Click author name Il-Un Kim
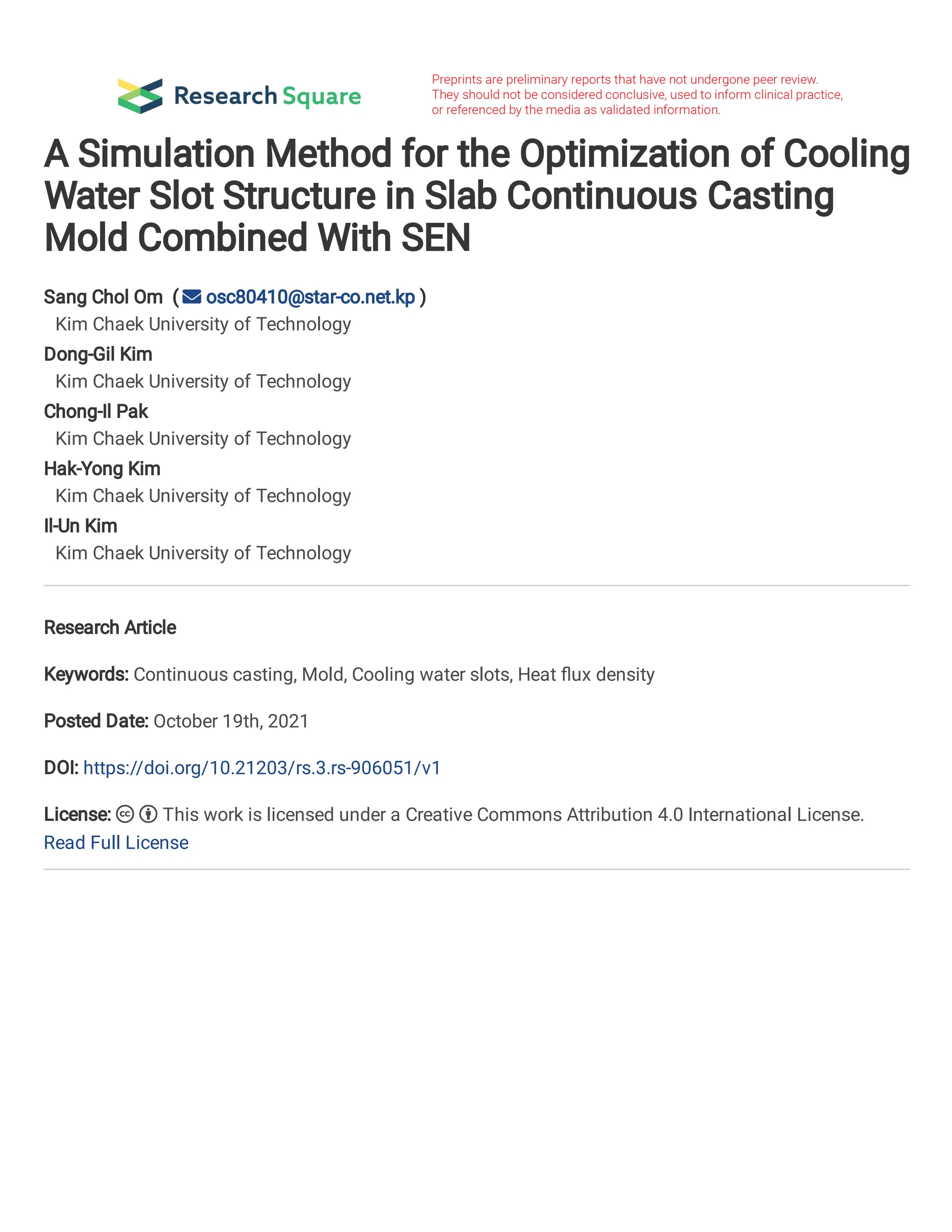952x1232 pixels. click(x=80, y=526)
